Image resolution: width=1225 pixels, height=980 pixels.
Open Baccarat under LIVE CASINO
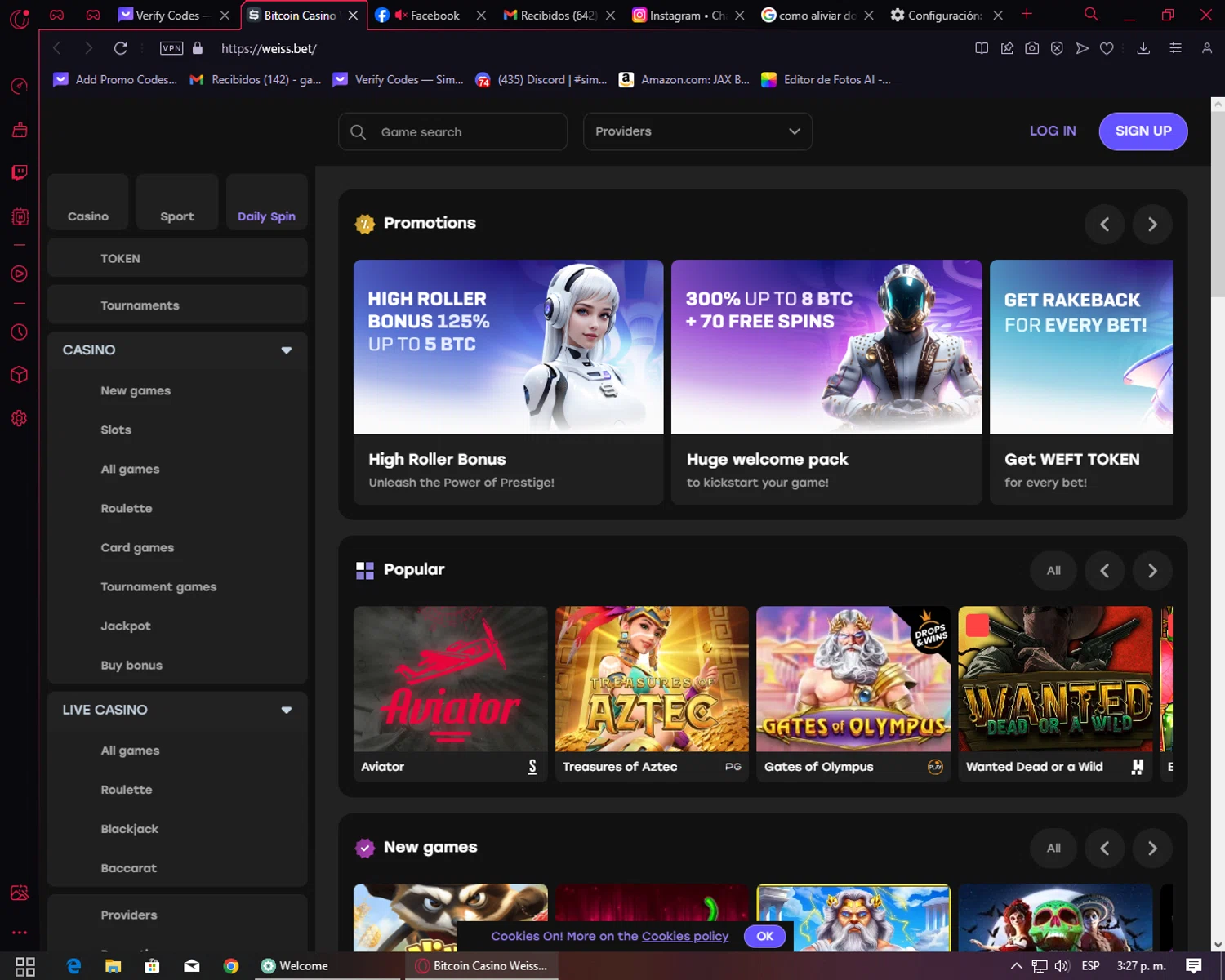(x=129, y=868)
